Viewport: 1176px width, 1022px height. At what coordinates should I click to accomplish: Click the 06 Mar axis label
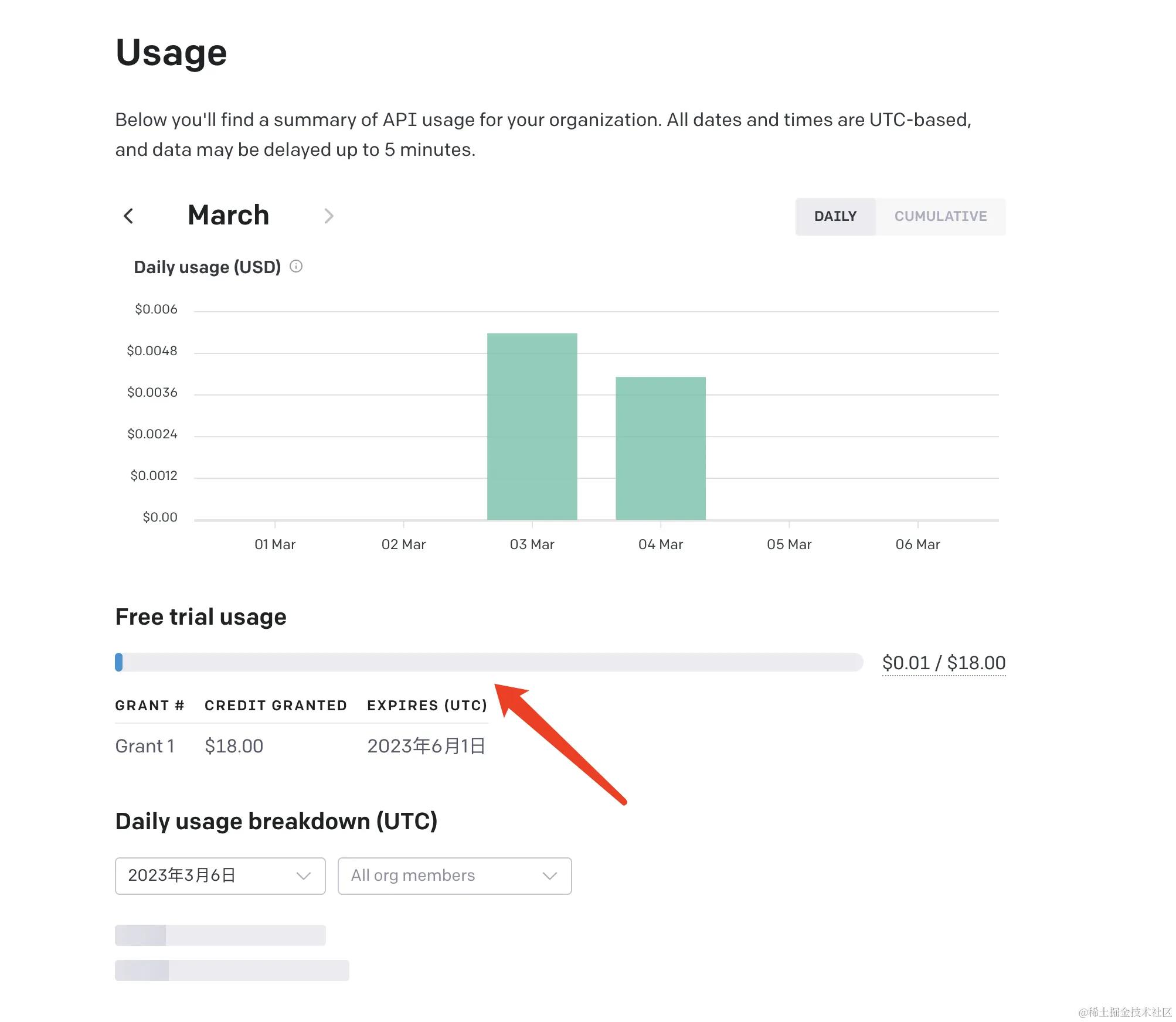point(917,544)
